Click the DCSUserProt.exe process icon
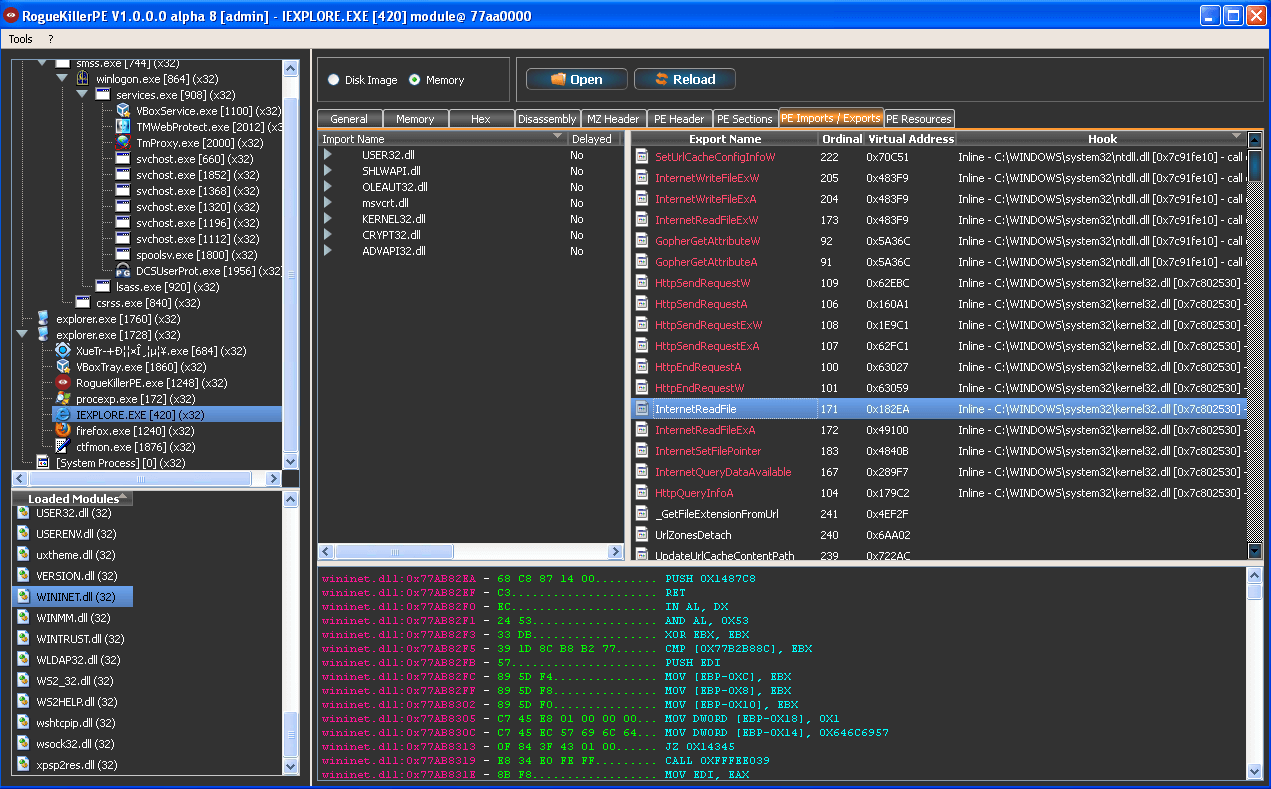The image size is (1271, 789). pyautogui.click(x=123, y=271)
